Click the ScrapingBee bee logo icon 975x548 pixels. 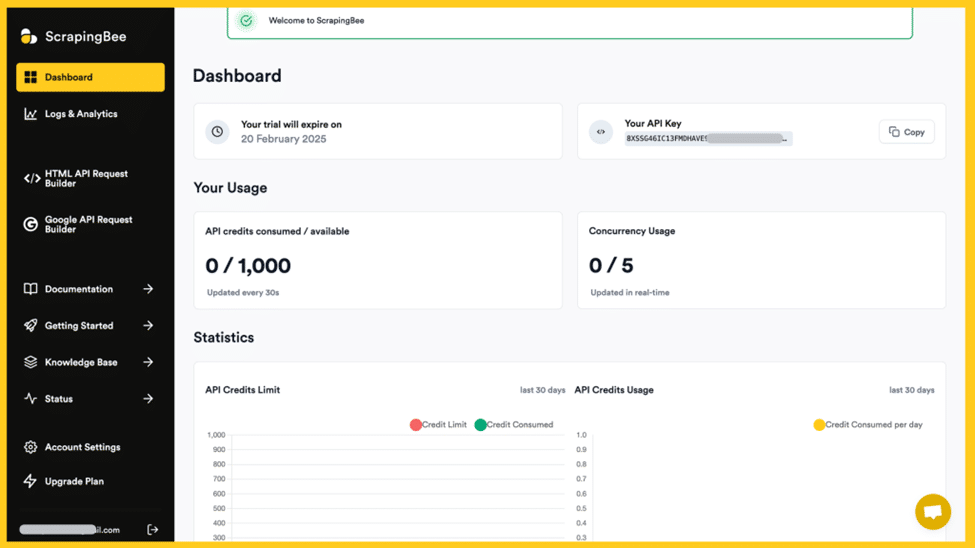pos(28,37)
